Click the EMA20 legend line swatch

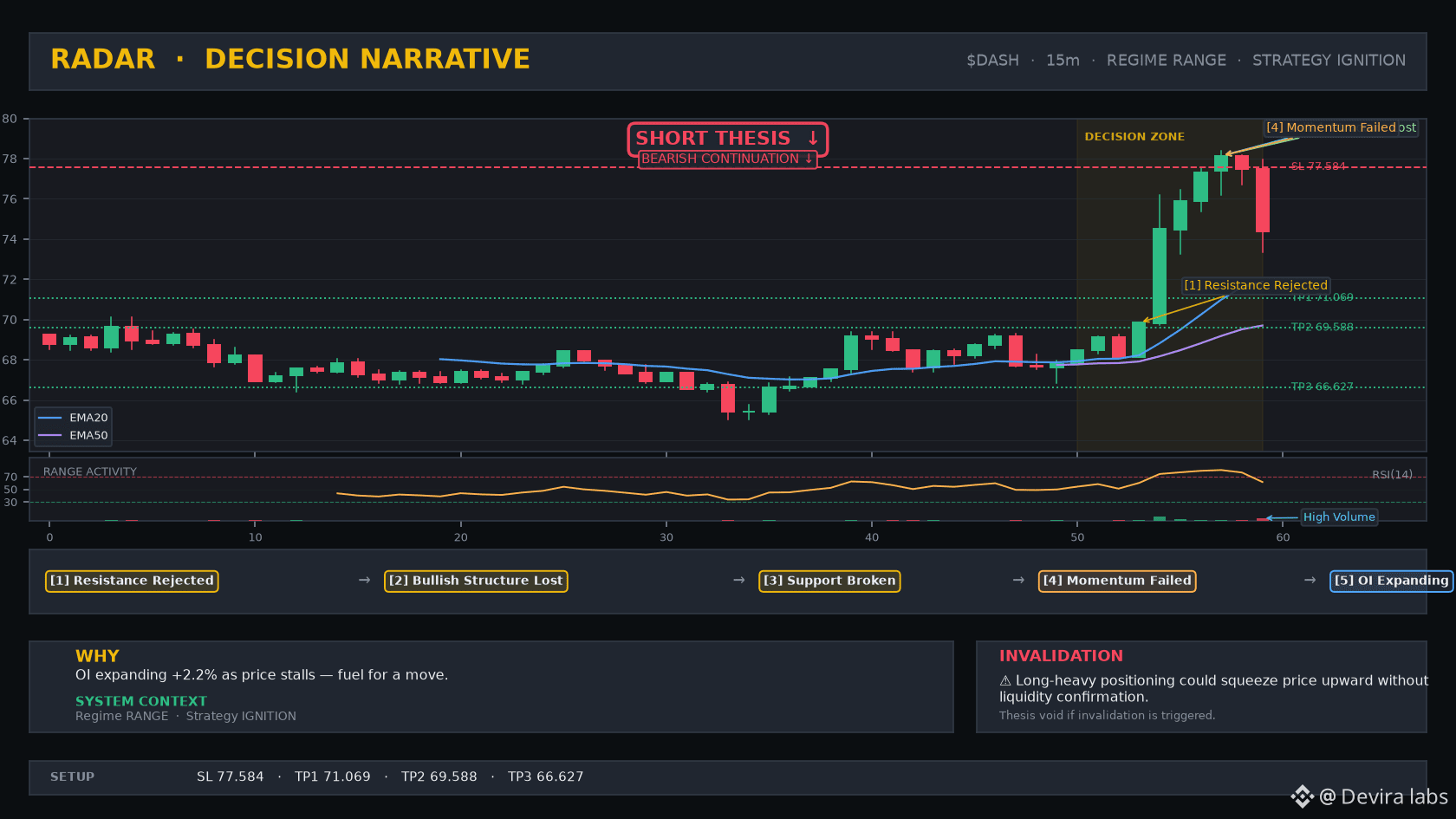point(50,418)
